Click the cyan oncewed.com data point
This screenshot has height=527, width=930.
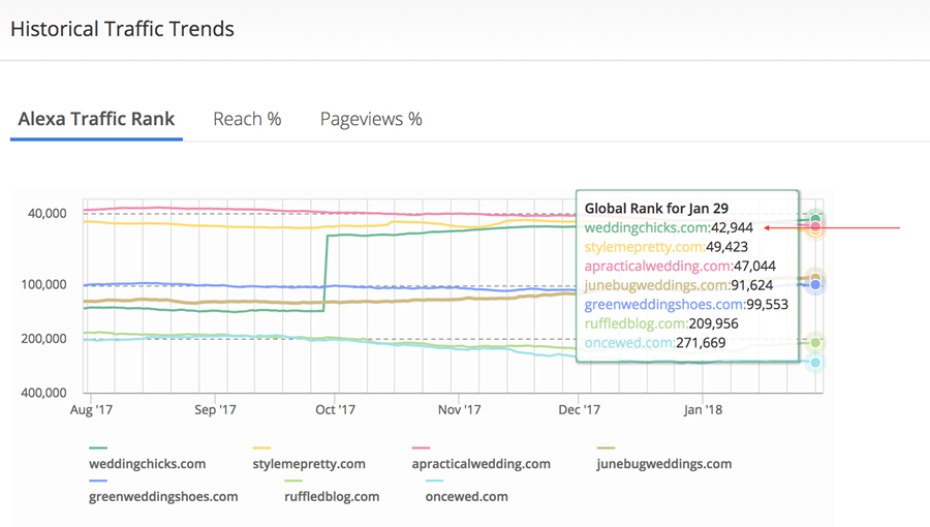click(816, 362)
